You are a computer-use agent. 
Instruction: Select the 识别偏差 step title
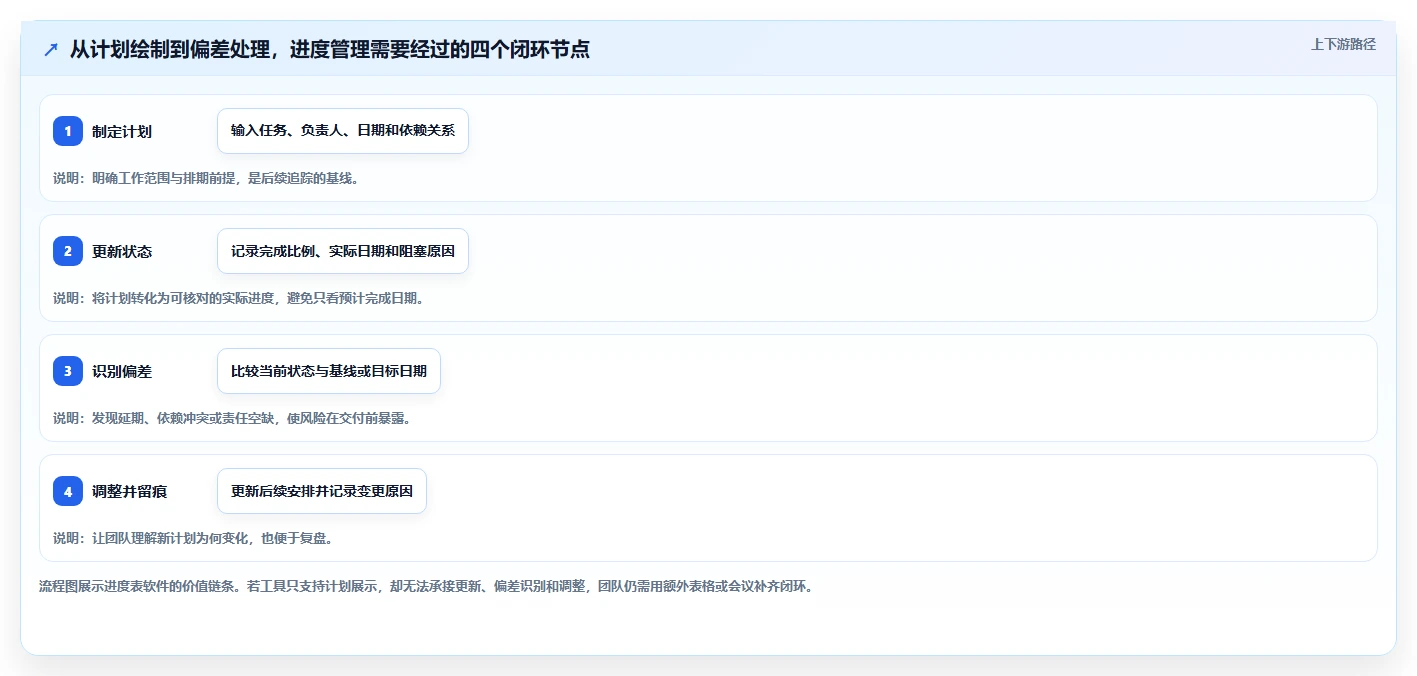(122, 371)
